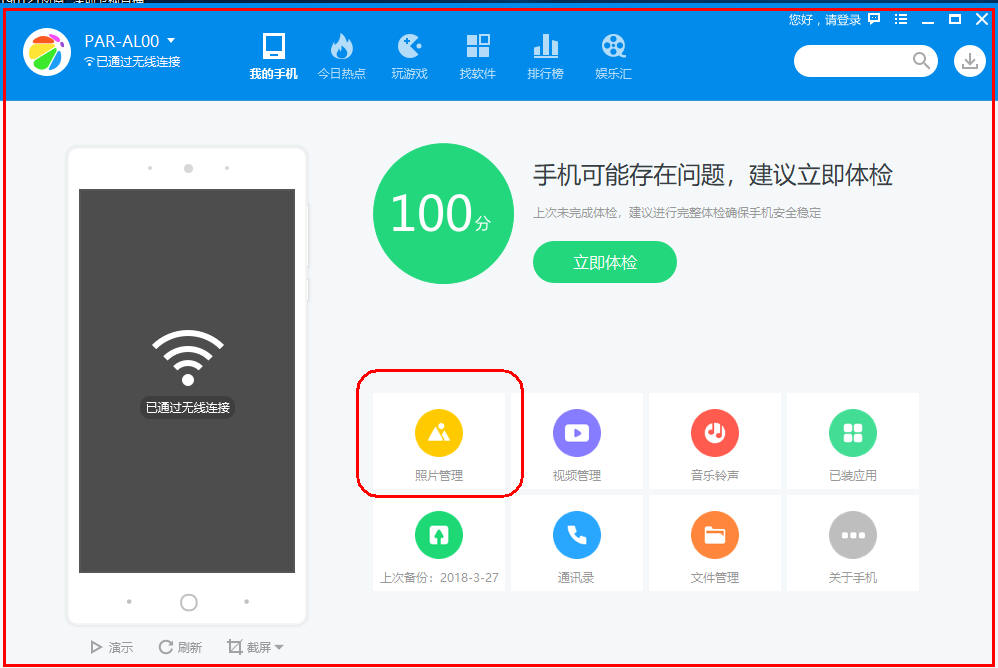Switch to 娱乐汇 tab

point(614,56)
